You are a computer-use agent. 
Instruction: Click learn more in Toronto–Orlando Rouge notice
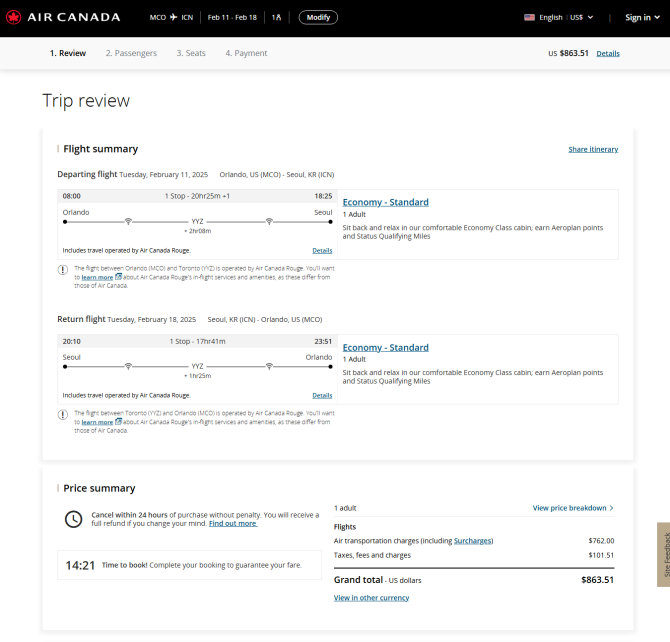point(97,422)
